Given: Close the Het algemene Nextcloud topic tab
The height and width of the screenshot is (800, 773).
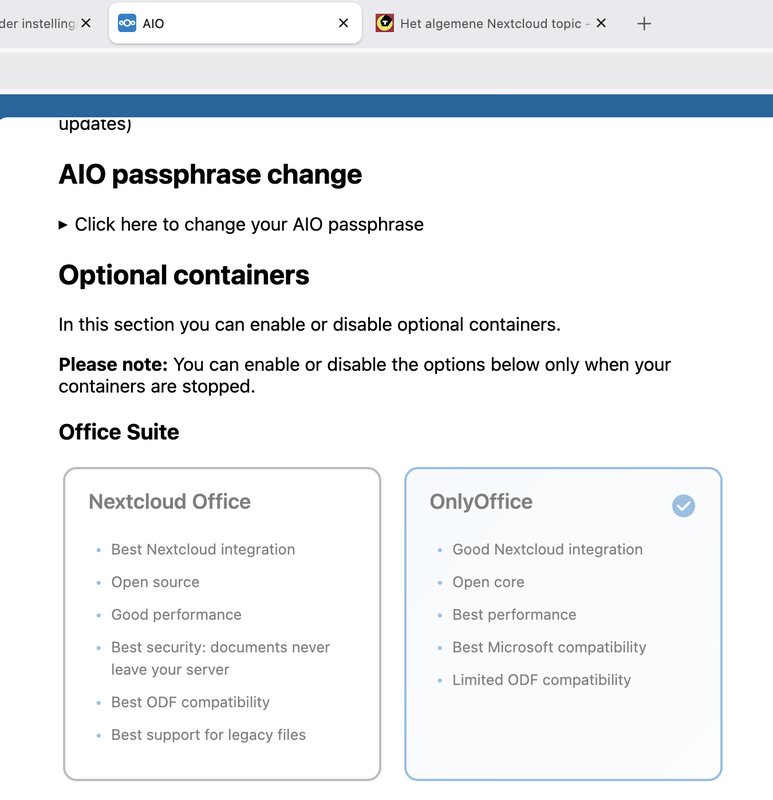Looking at the screenshot, I should pyautogui.click(x=601, y=23).
